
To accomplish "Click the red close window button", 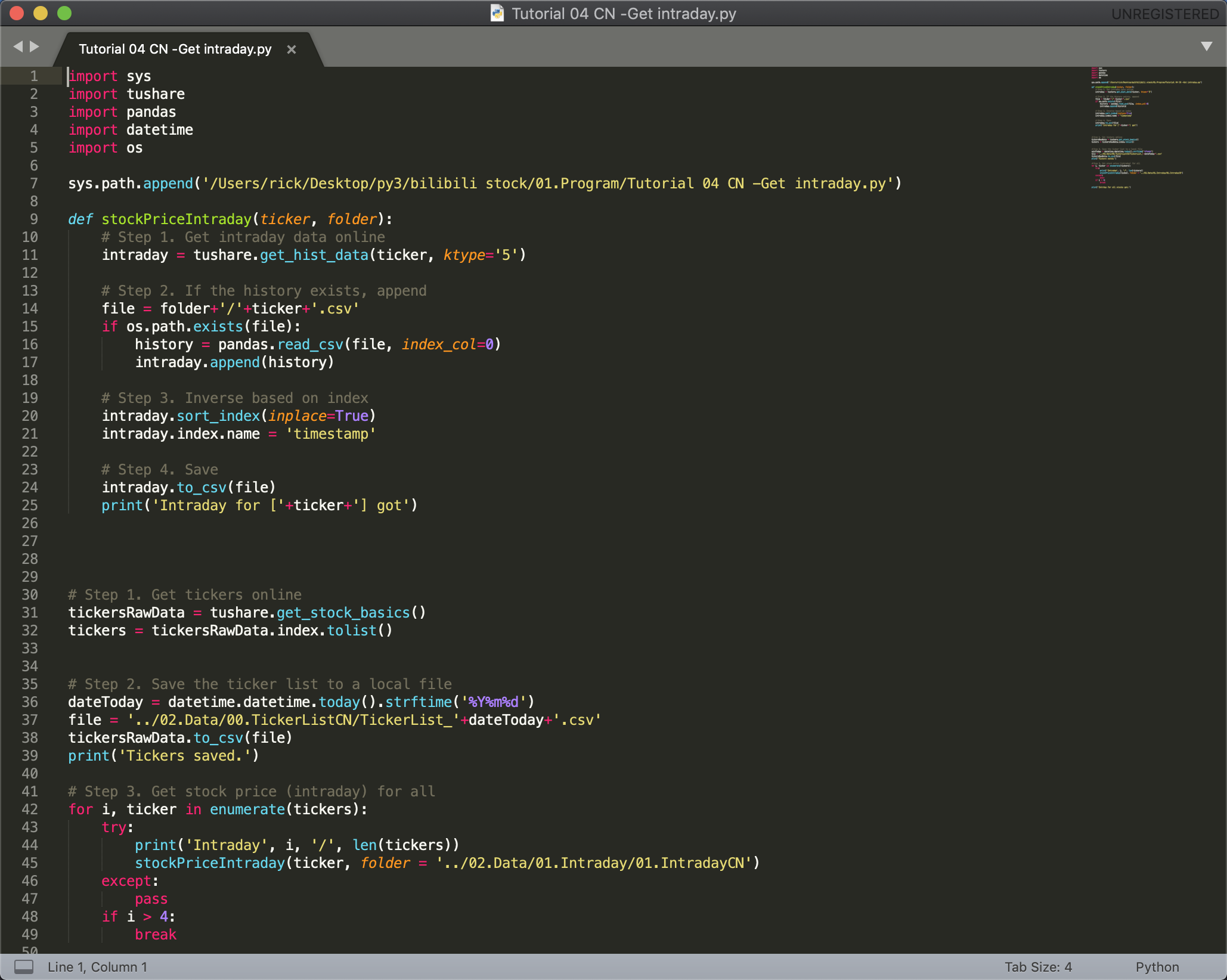I will (17, 13).
